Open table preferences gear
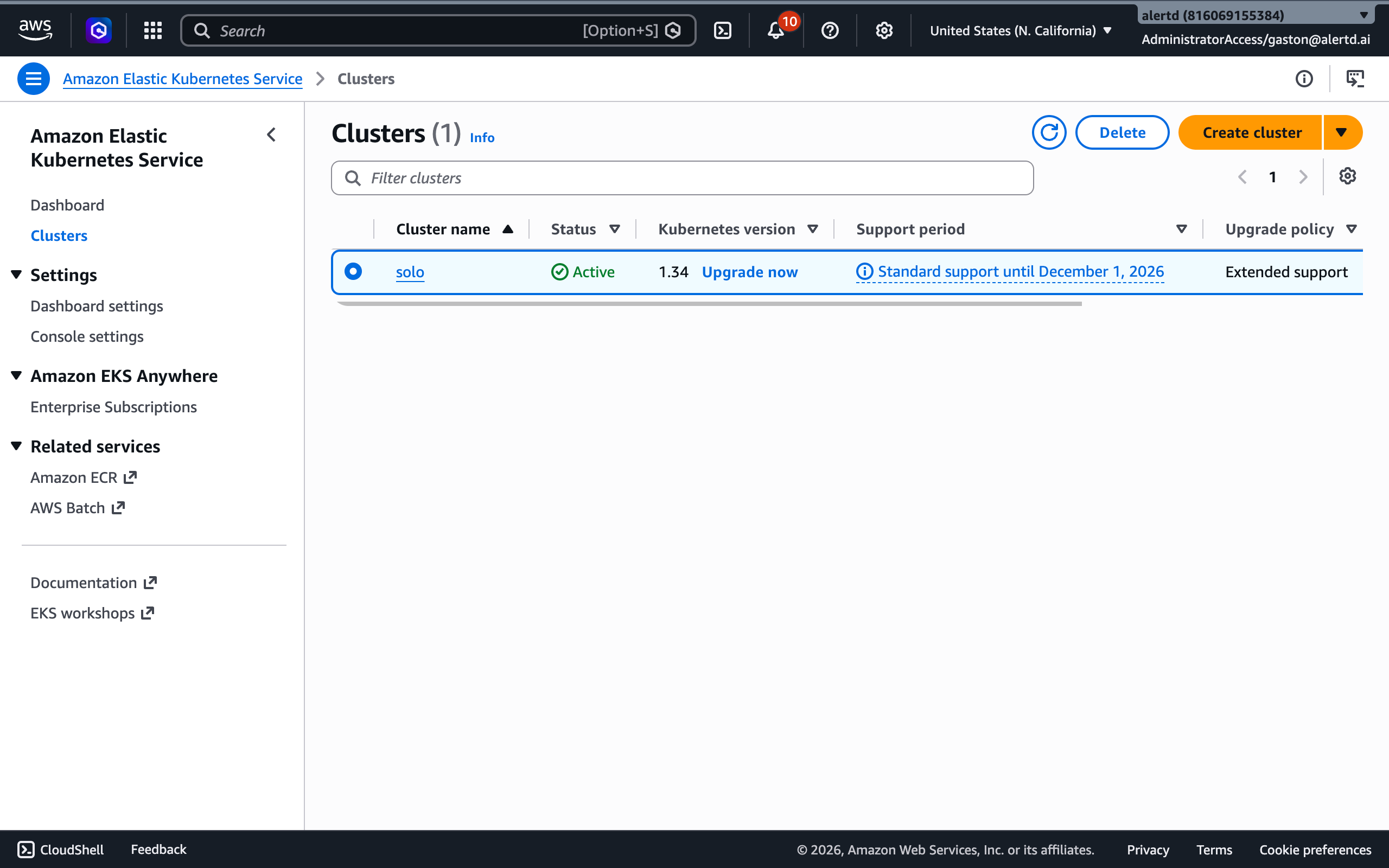Viewport: 1389px width, 868px height. click(x=1347, y=176)
